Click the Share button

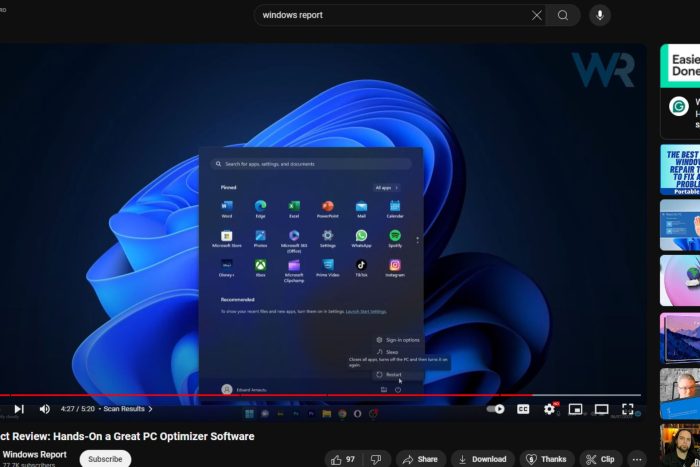click(x=420, y=459)
